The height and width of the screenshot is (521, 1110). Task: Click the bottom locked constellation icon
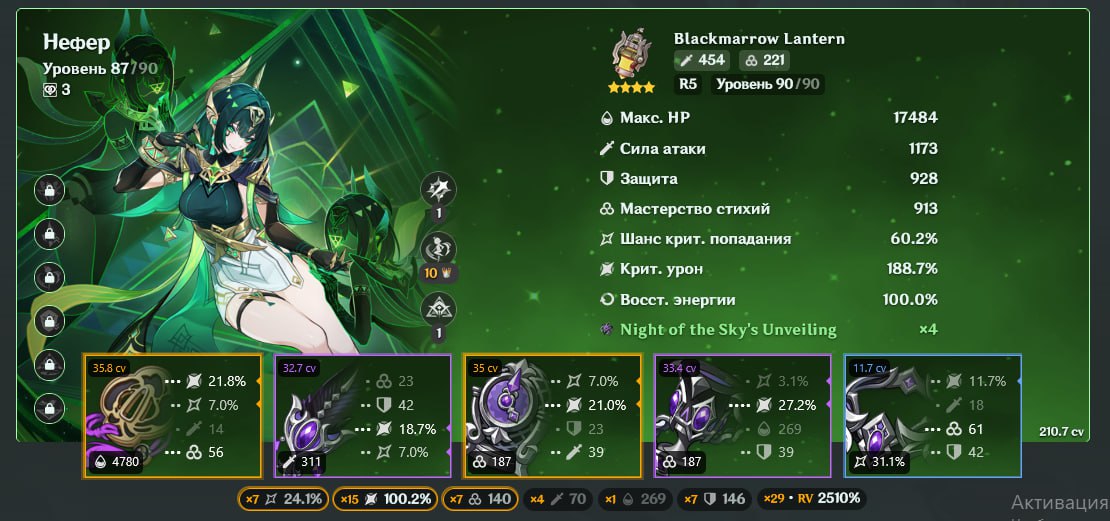coord(50,408)
